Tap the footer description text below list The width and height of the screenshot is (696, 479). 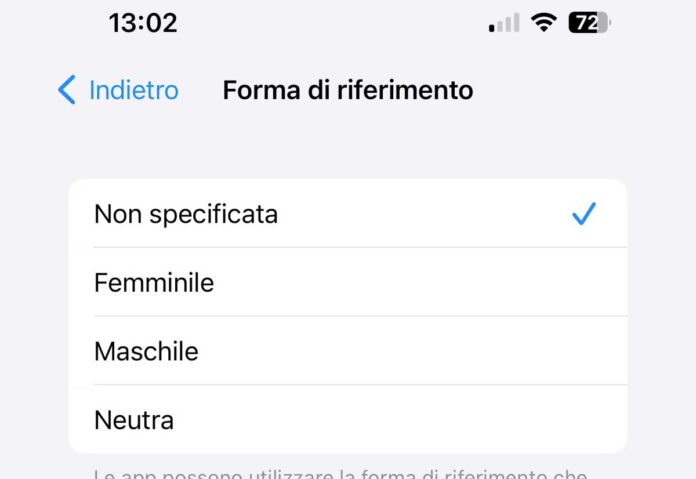(340, 474)
